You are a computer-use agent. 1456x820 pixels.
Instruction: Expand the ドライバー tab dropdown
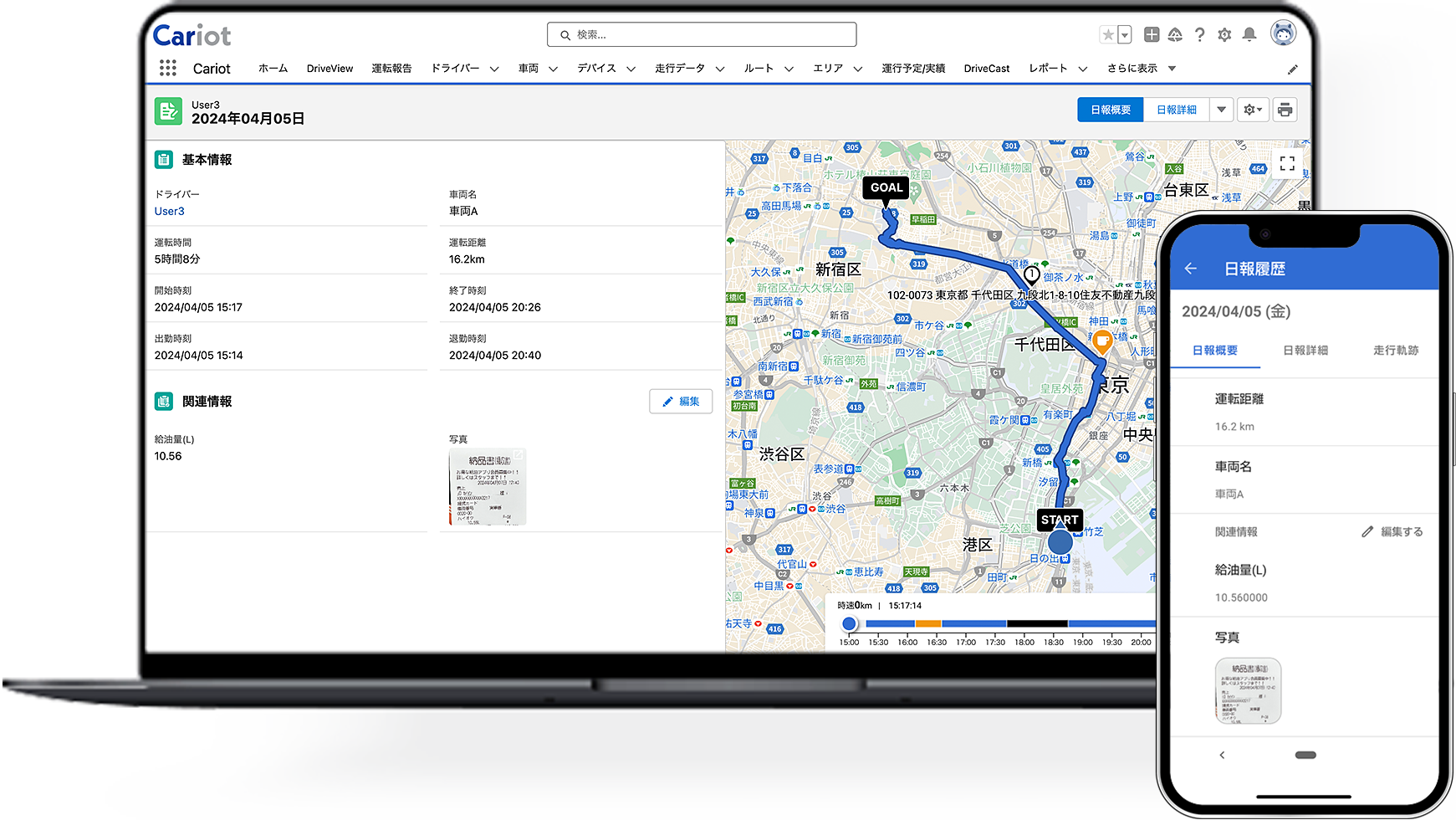point(494,69)
